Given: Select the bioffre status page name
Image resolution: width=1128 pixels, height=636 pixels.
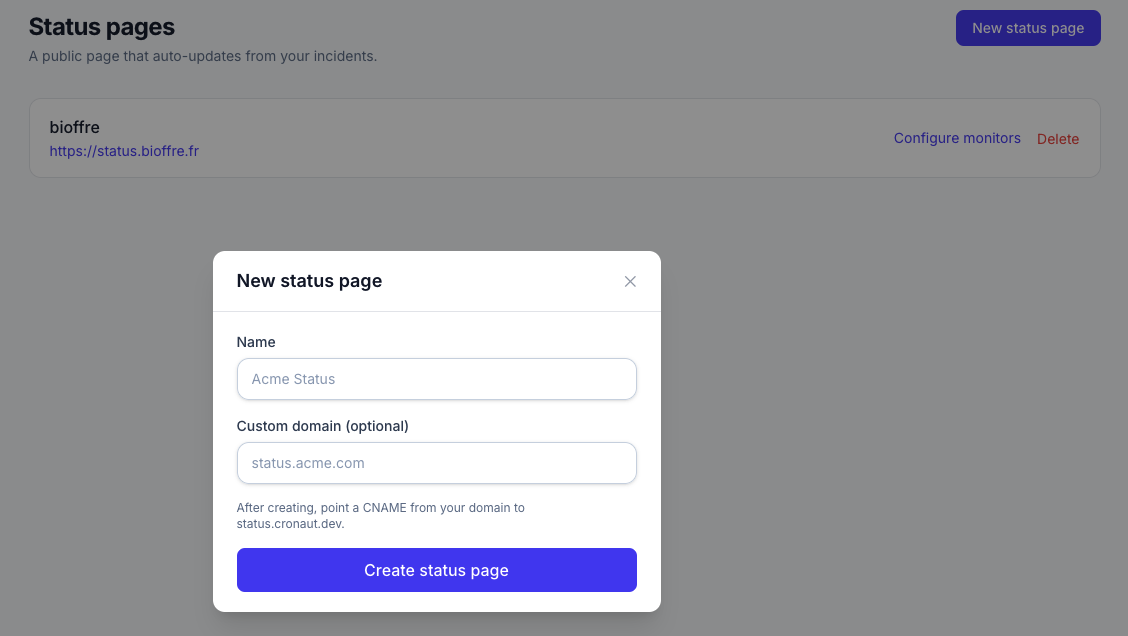Looking at the screenshot, I should (x=75, y=127).
